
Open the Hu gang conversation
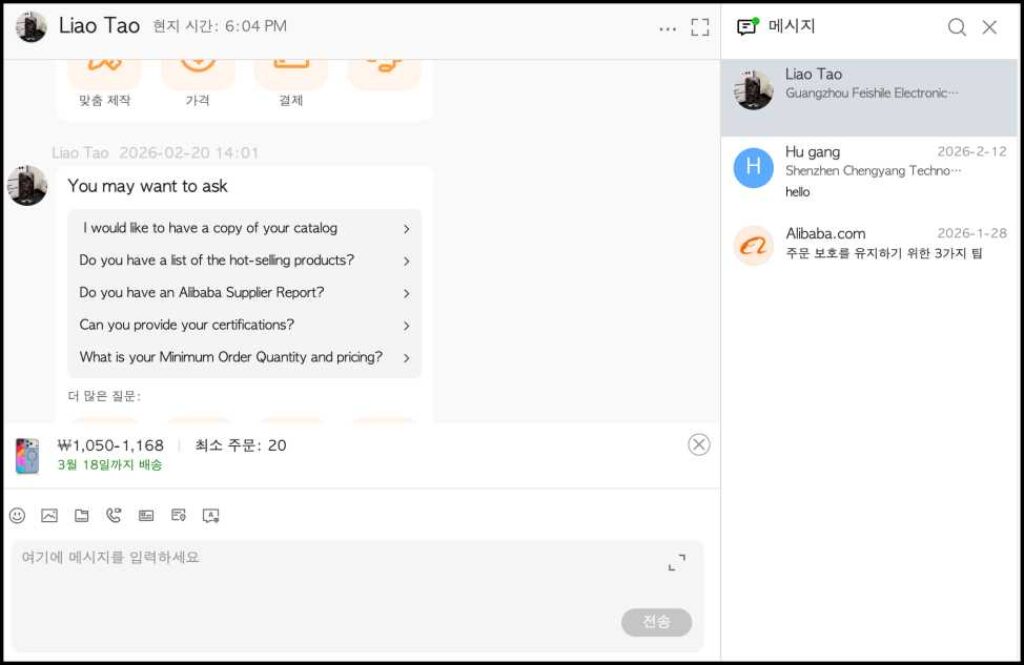tap(869, 171)
